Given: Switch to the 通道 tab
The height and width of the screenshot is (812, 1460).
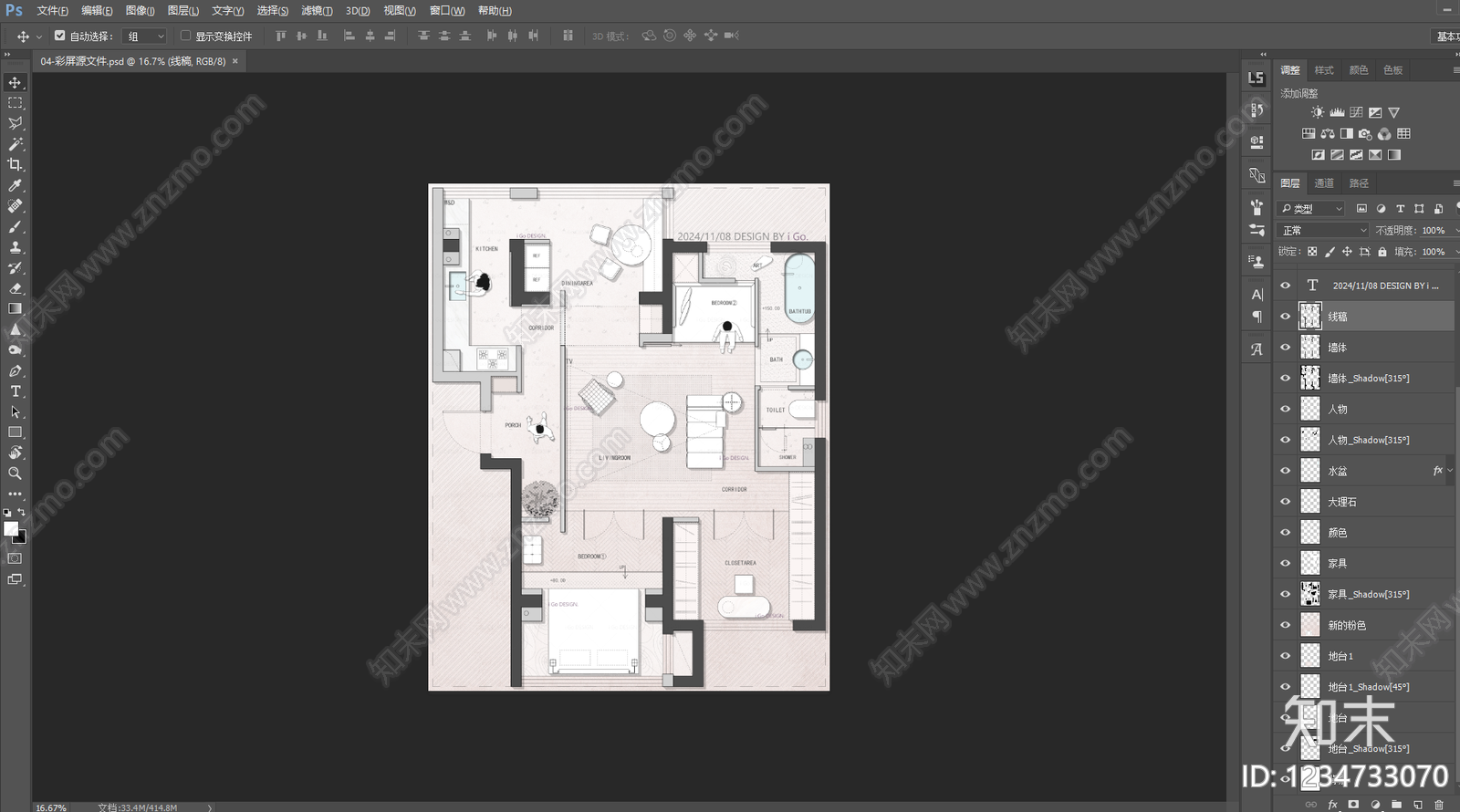Looking at the screenshot, I should click(1324, 183).
